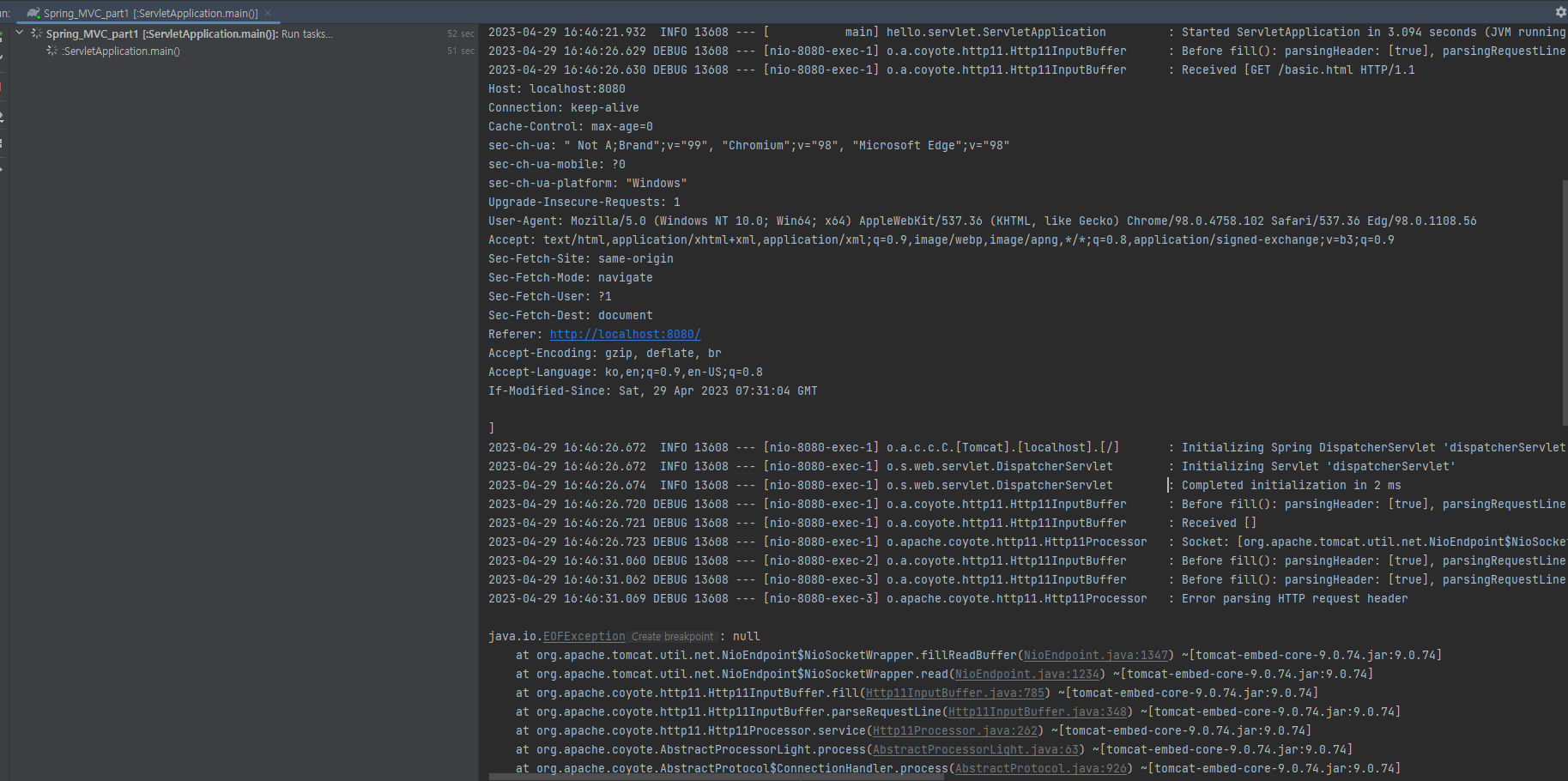
Task: Open the http://localhost:8080/ Referer link
Action: point(625,334)
